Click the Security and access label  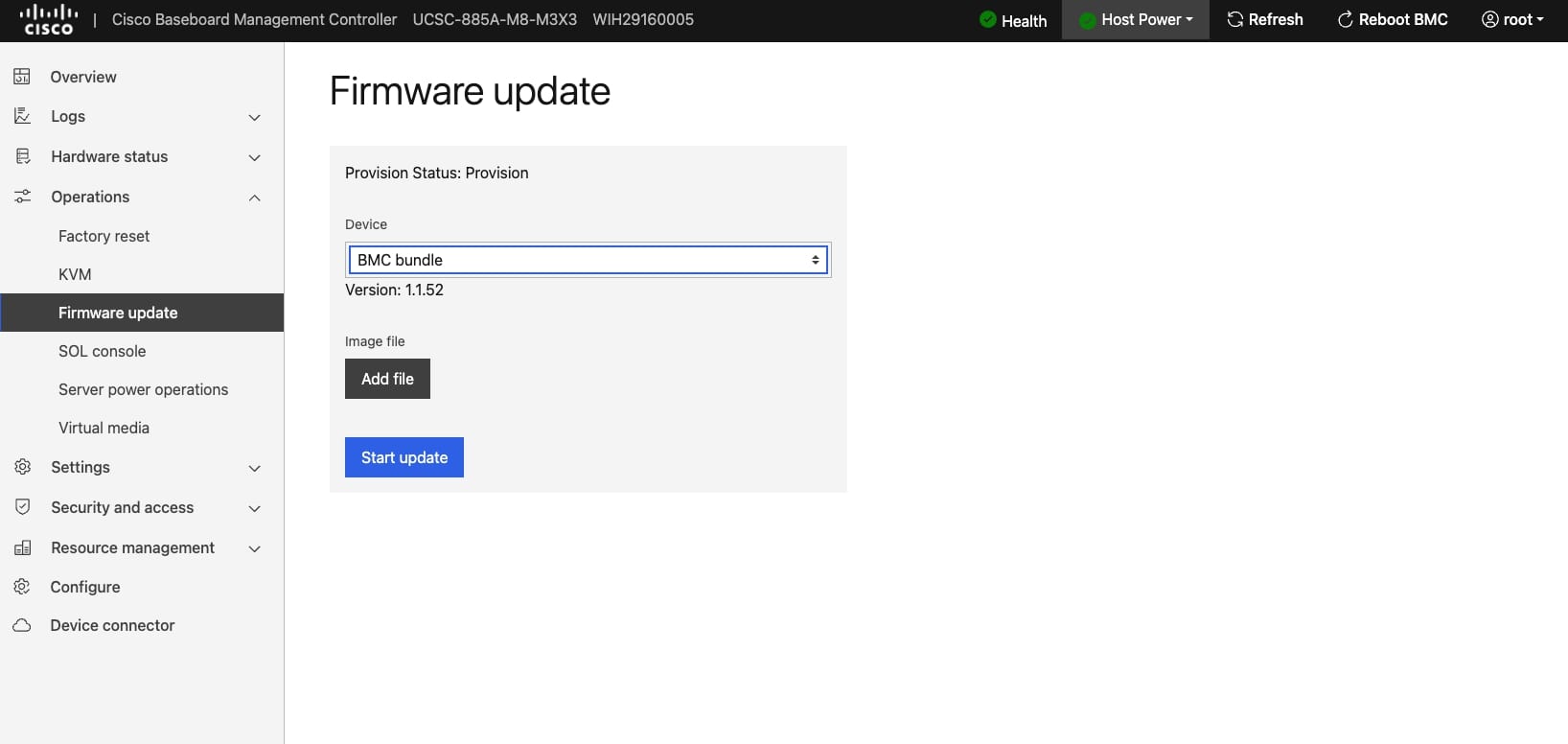click(123, 507)
